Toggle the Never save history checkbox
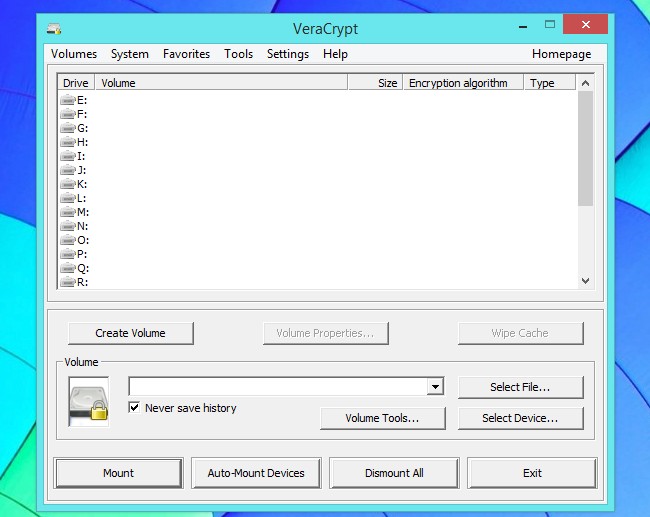Viewport: 650px width, 517px height. pyautogui.click(x=134, y=408)
